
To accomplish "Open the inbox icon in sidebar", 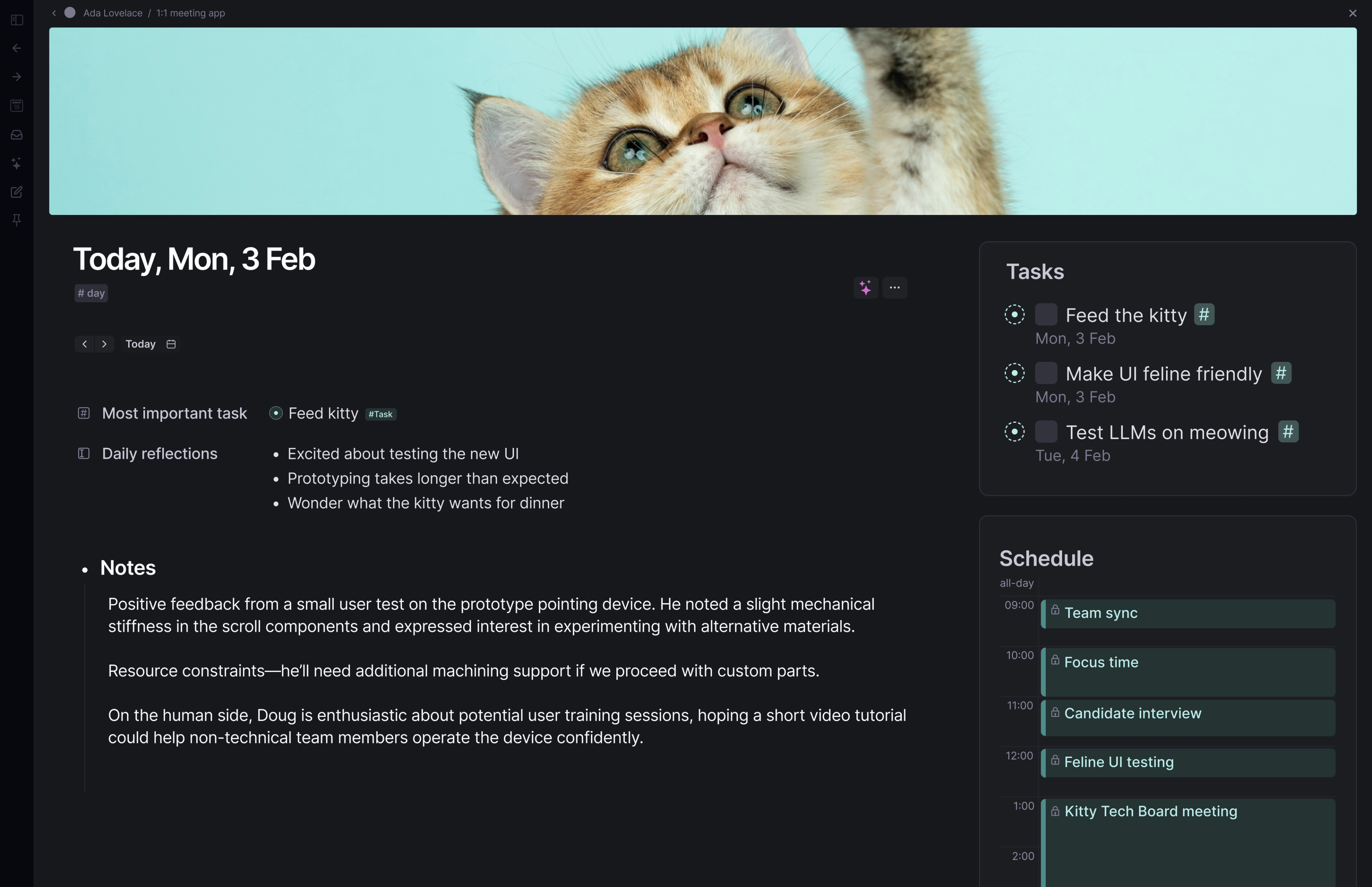I will [17, 135].
